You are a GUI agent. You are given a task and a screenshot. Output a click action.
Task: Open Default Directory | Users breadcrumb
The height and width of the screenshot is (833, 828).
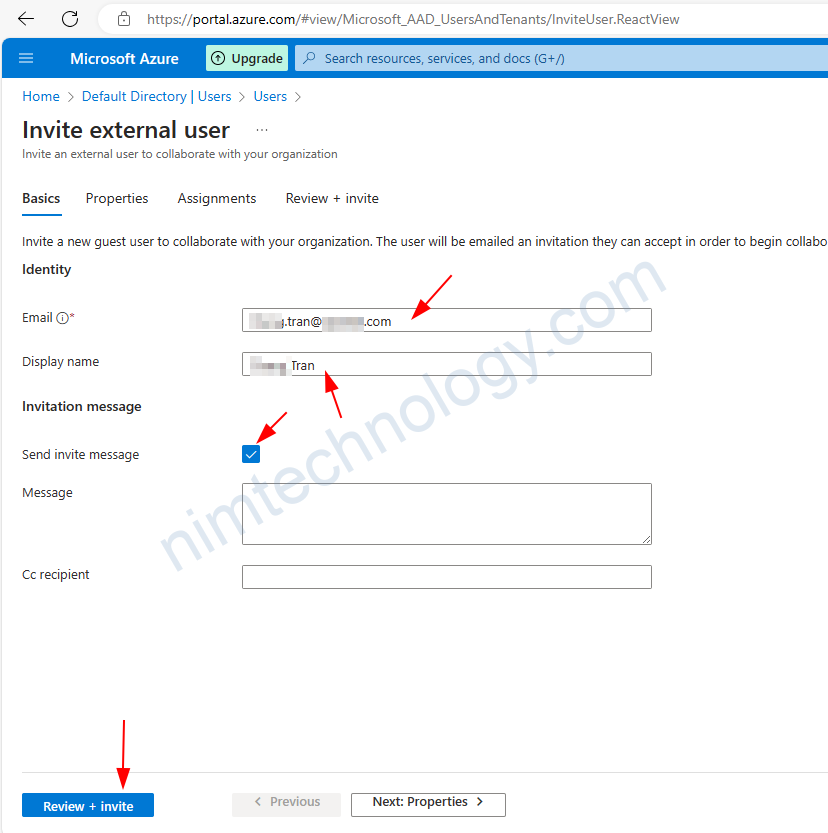pos(156,97)
